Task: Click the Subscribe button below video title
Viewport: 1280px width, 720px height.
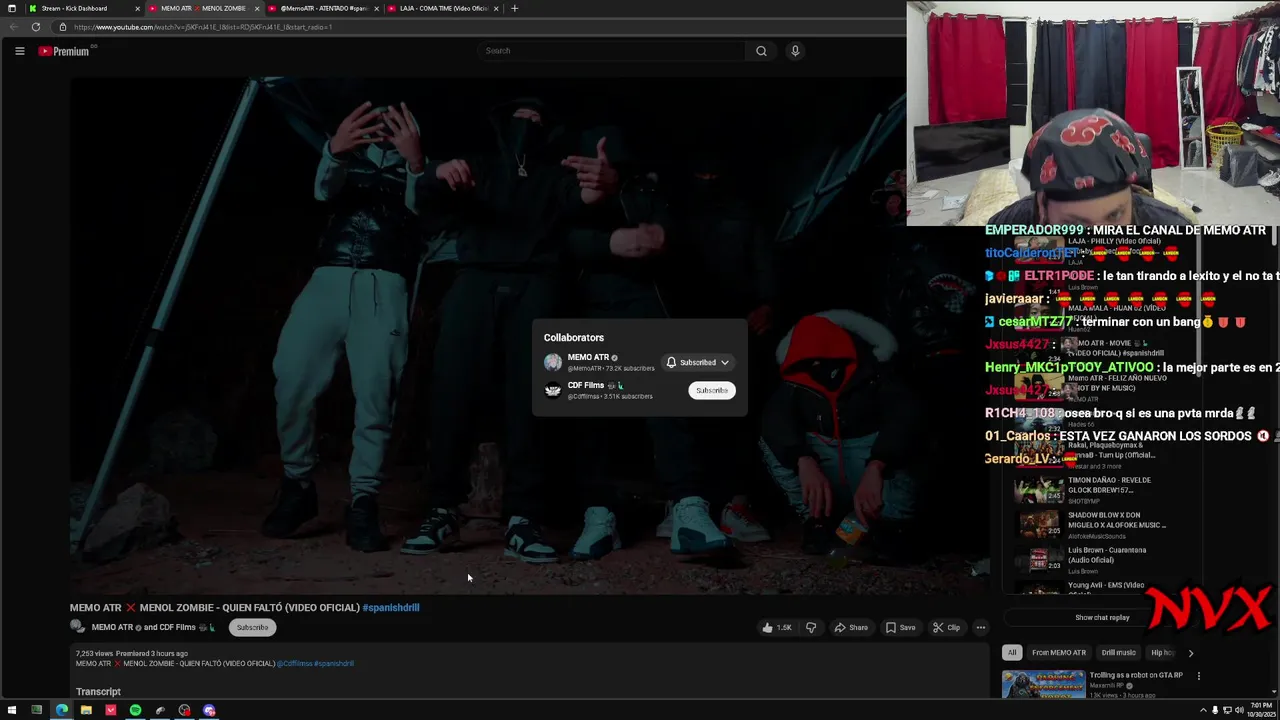Action: (252, 627)
